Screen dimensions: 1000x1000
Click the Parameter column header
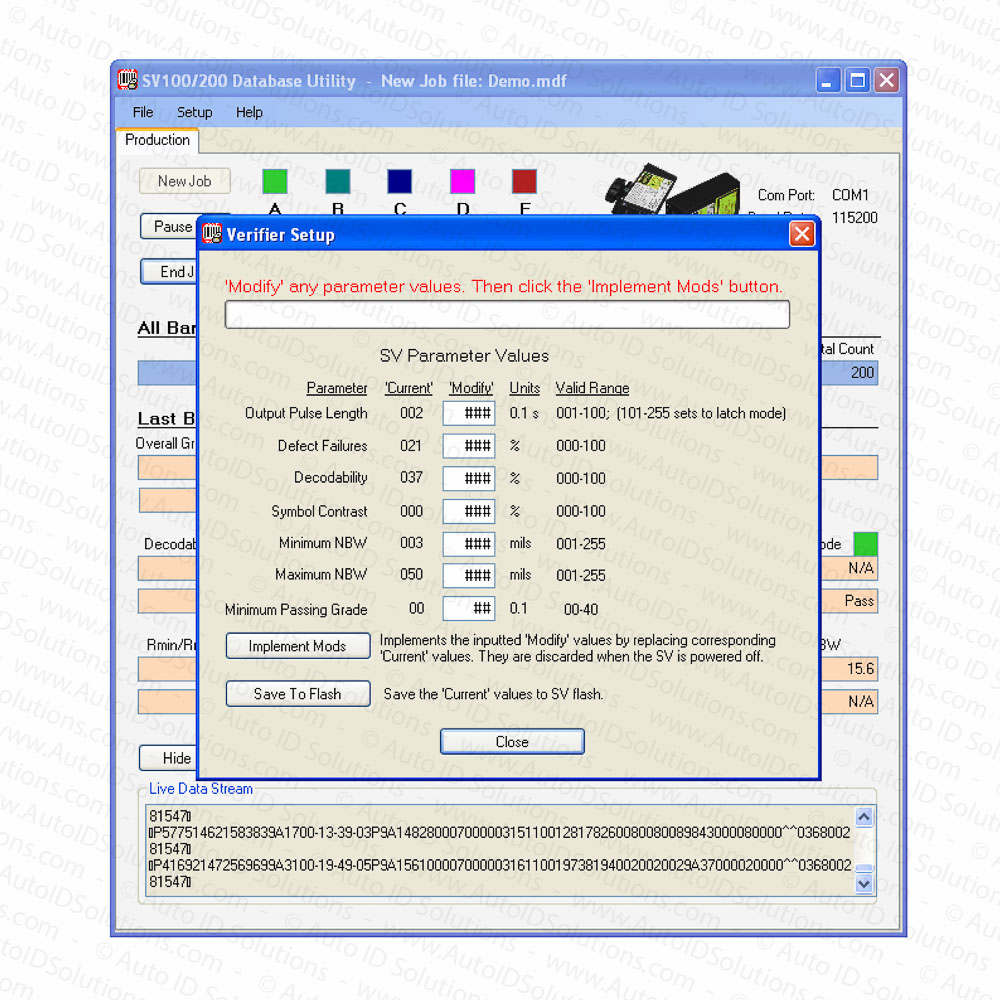pos(337,388)
